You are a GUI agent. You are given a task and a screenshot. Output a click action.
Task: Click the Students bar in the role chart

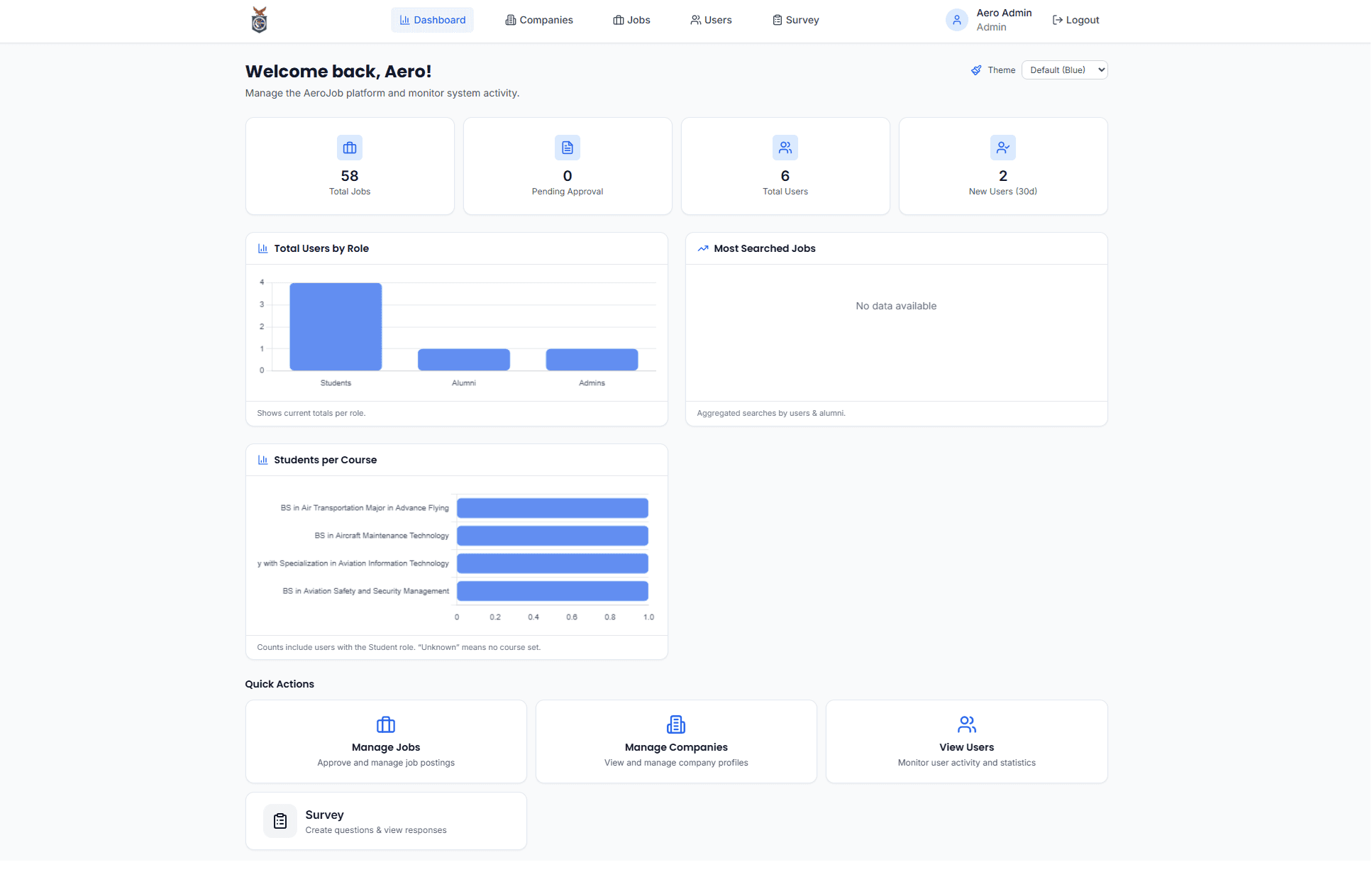[x=336, y=326]
